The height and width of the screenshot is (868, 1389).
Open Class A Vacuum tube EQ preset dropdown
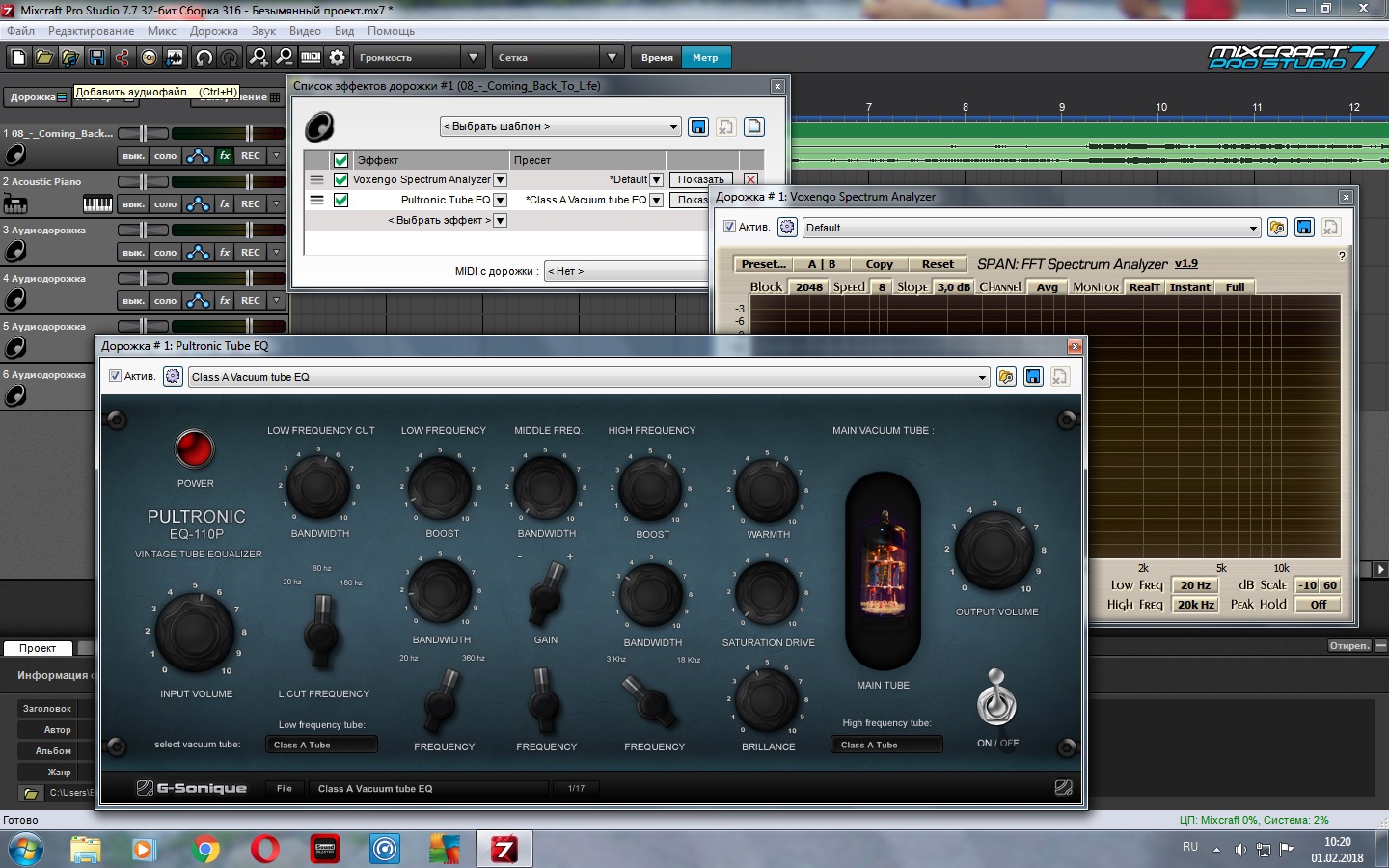click(588, 376)
